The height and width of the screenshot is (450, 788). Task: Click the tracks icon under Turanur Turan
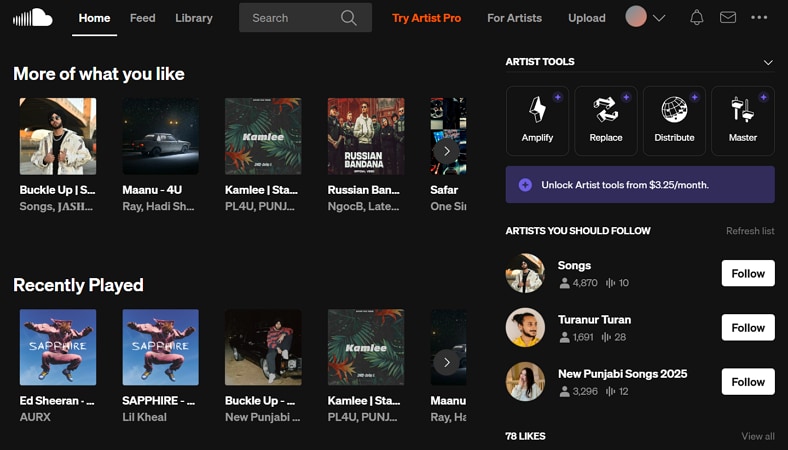[606, 337]
